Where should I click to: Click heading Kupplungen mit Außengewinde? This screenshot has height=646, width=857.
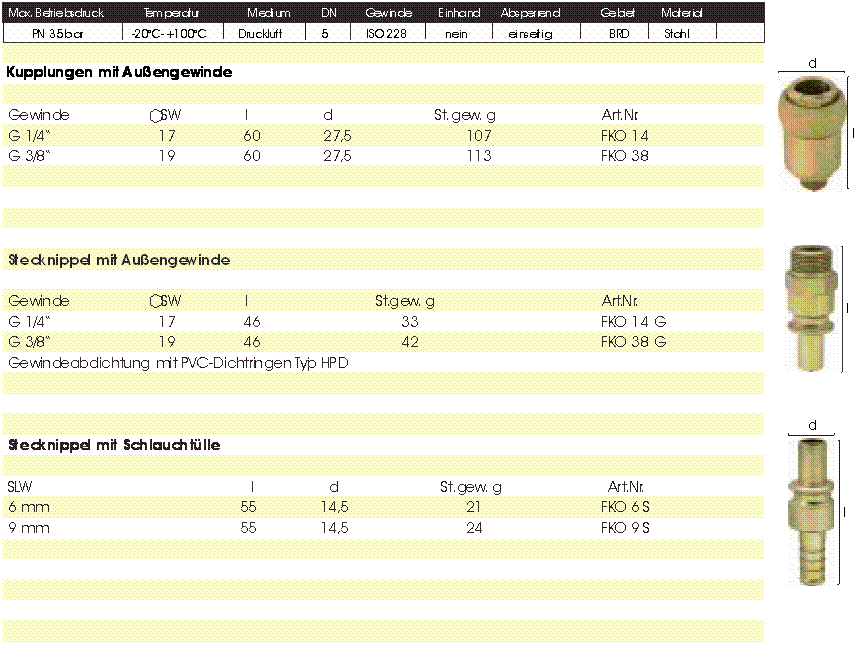pos(119,72)
